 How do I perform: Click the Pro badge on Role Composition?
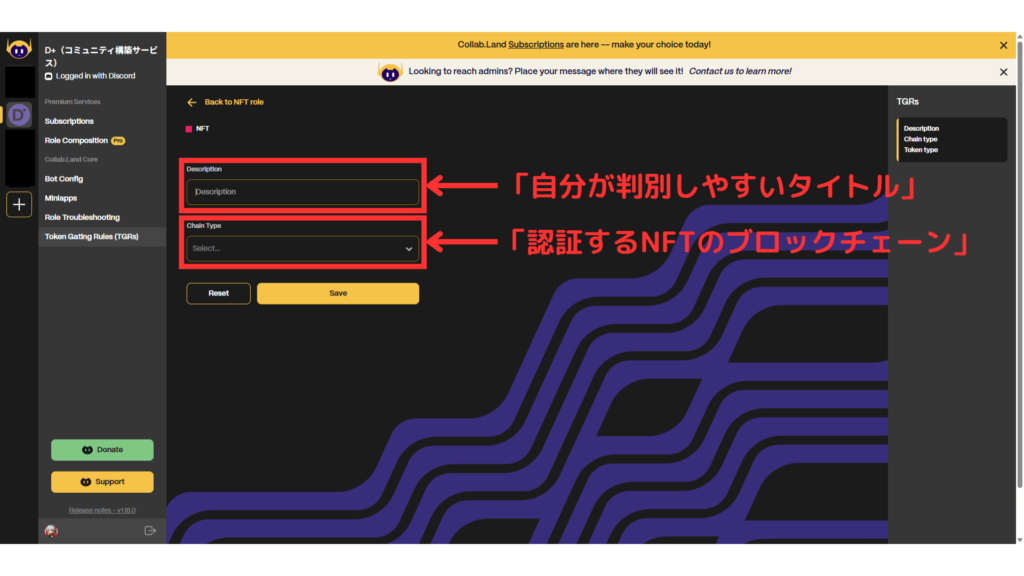pyautogui.click(x=118, y=140)
